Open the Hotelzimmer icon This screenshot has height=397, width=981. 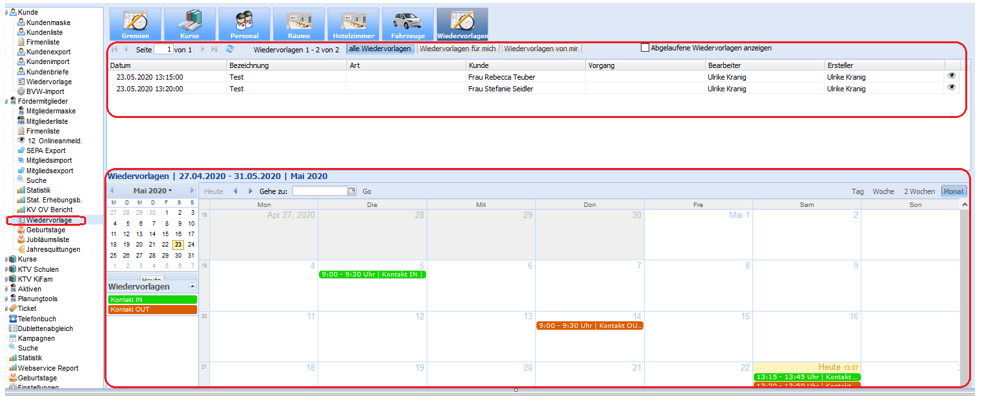pyautogui.click(x=353, y=24)
